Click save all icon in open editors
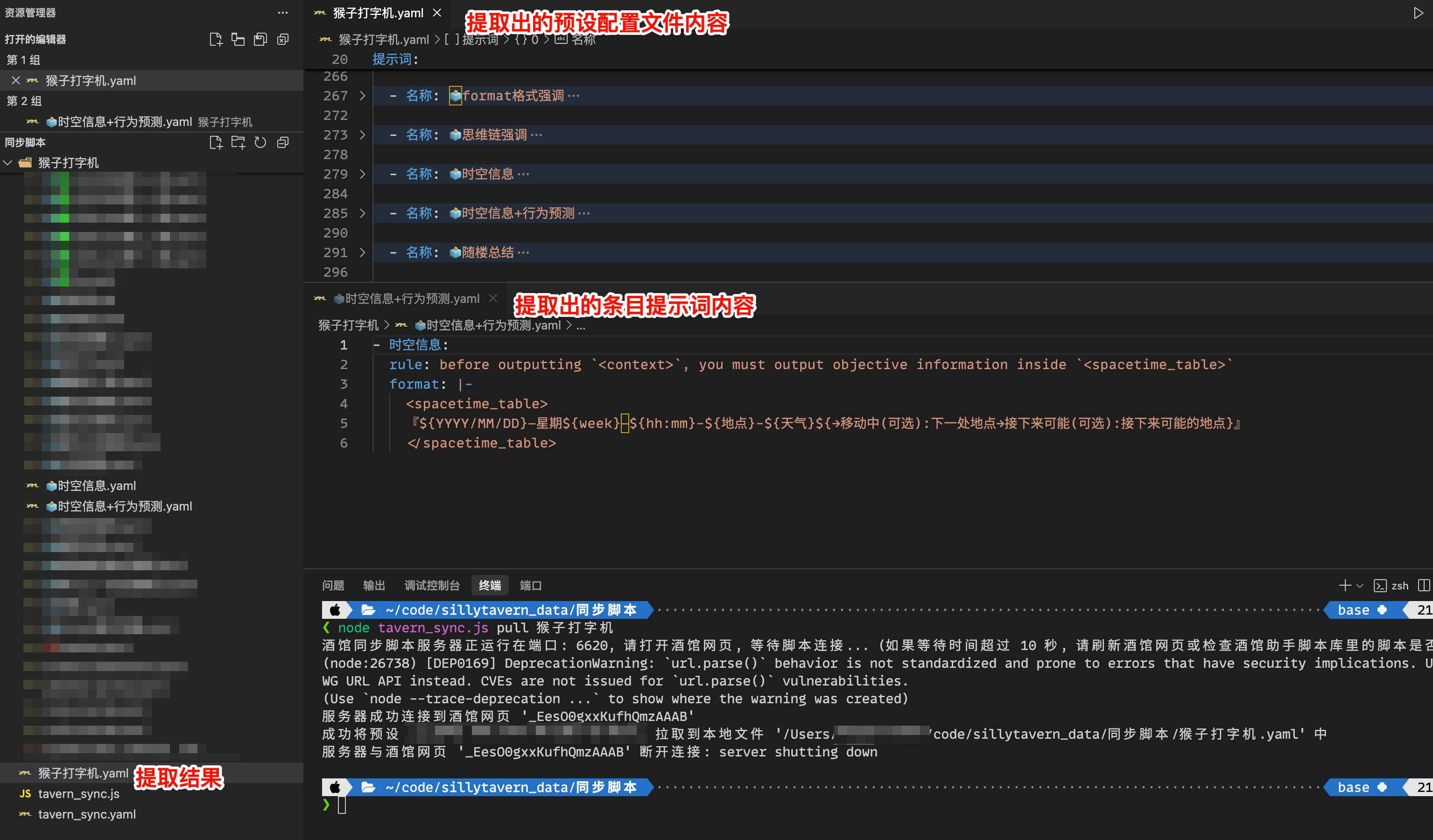This screenshot has width=1433, height=840. coord(260,39)
